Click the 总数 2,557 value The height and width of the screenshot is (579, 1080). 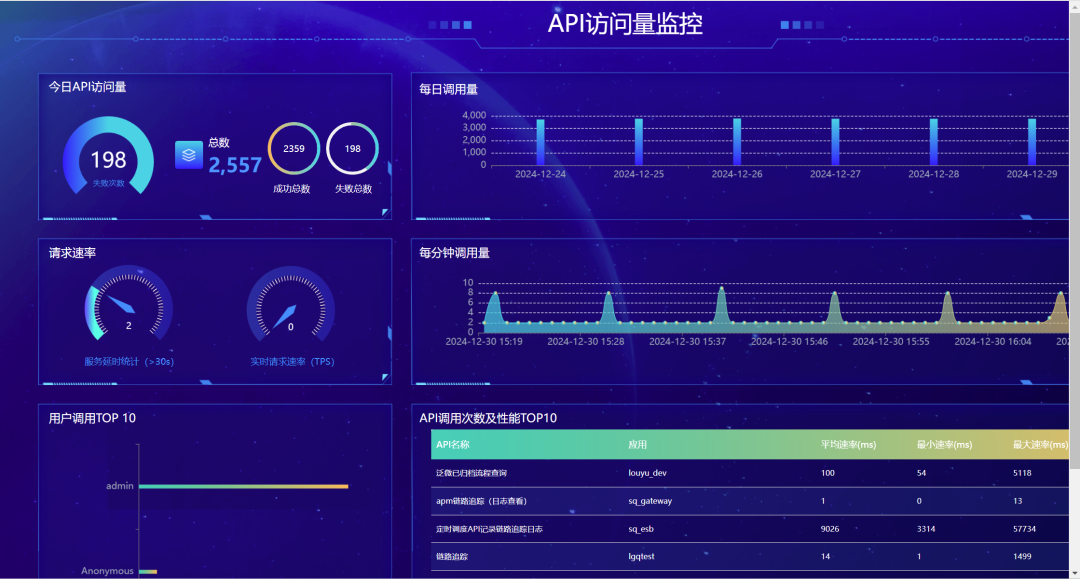point(235,166)
